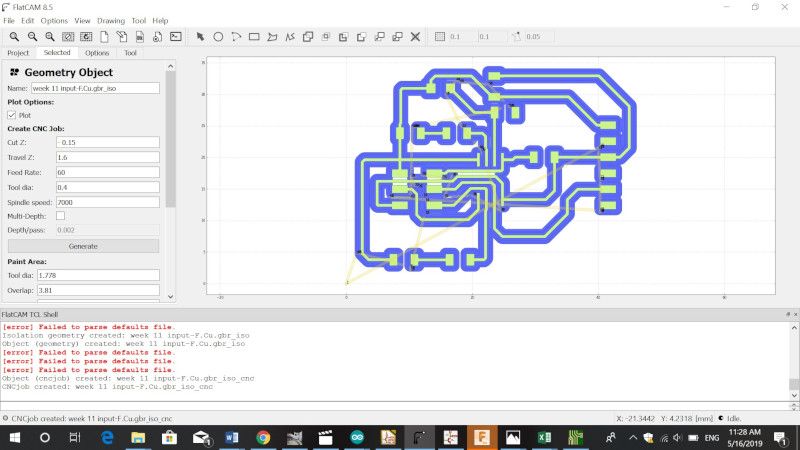Open the Drawing menu
Viewport: 800px width, 450px height.
coord(111,21)
